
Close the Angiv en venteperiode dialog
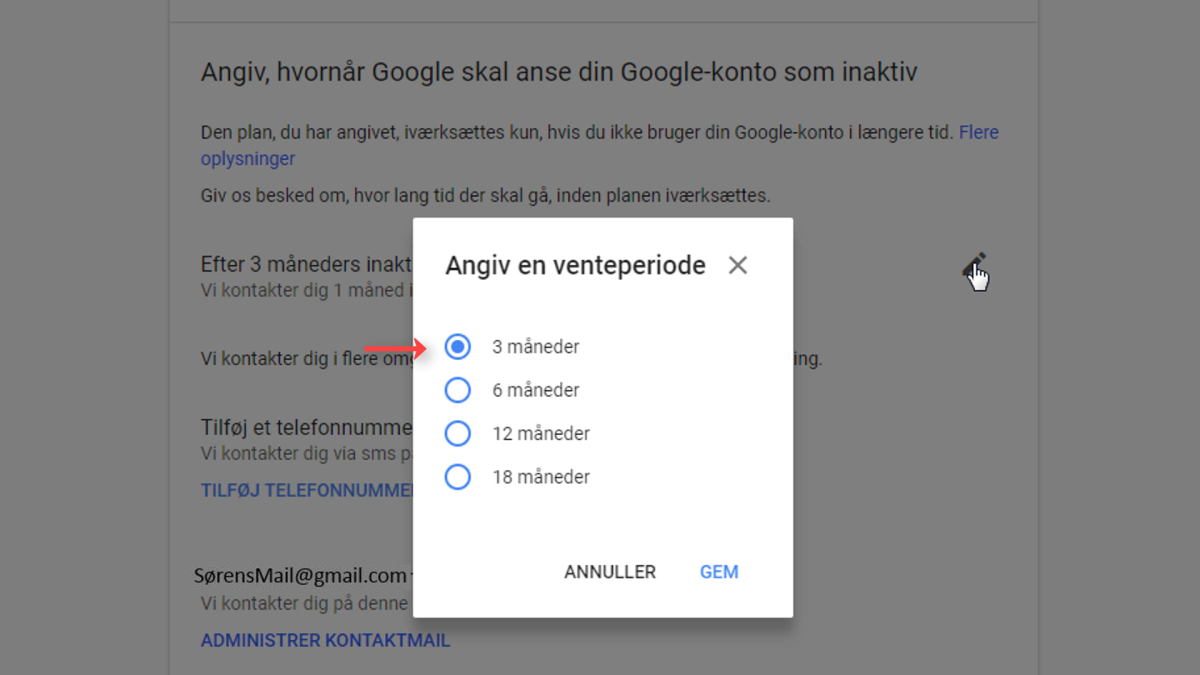click(738, 265)
